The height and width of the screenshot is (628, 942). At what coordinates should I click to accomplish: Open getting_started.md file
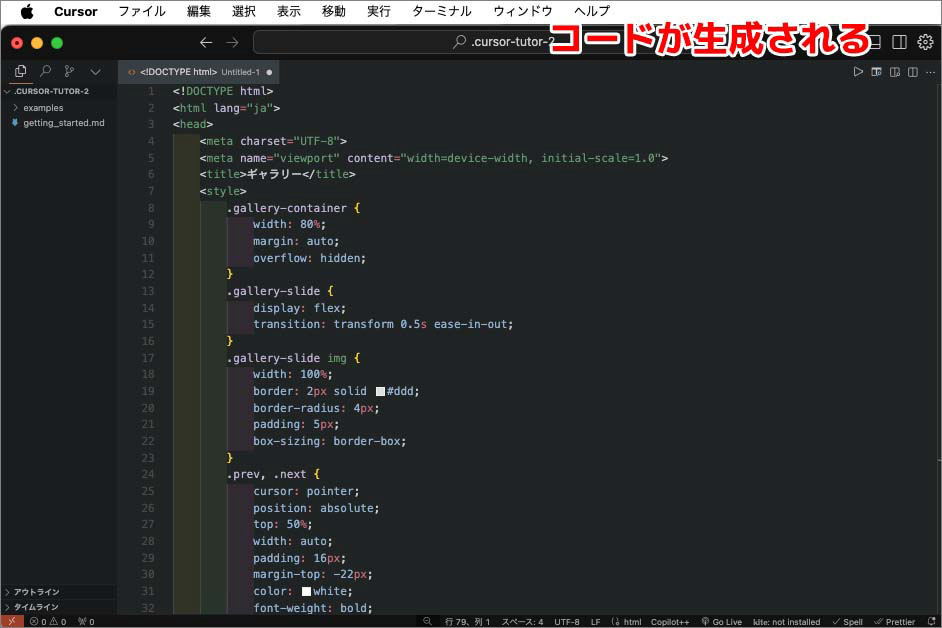[63, 123]
